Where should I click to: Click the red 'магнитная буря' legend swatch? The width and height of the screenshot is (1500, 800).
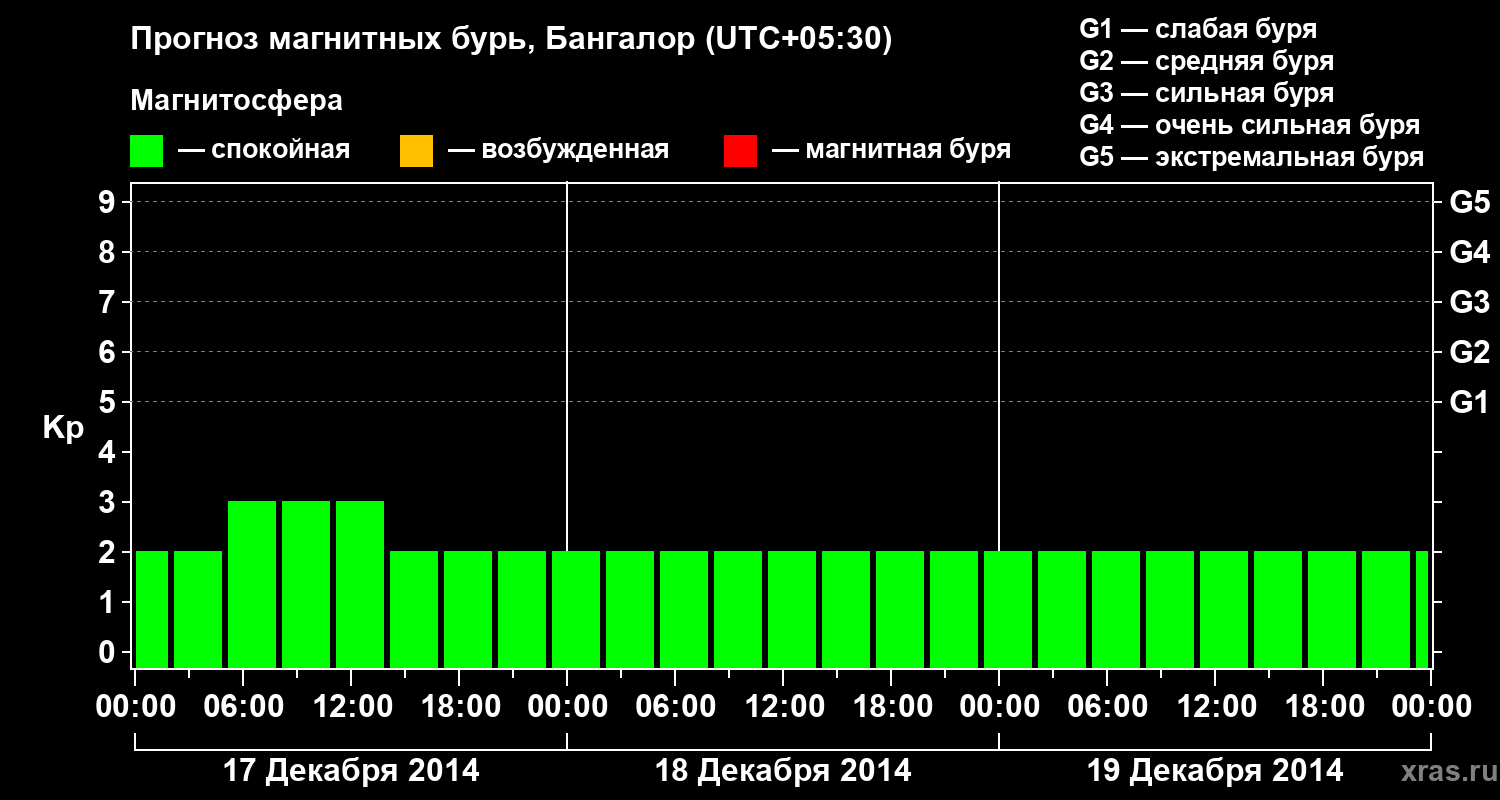[740, 151]
